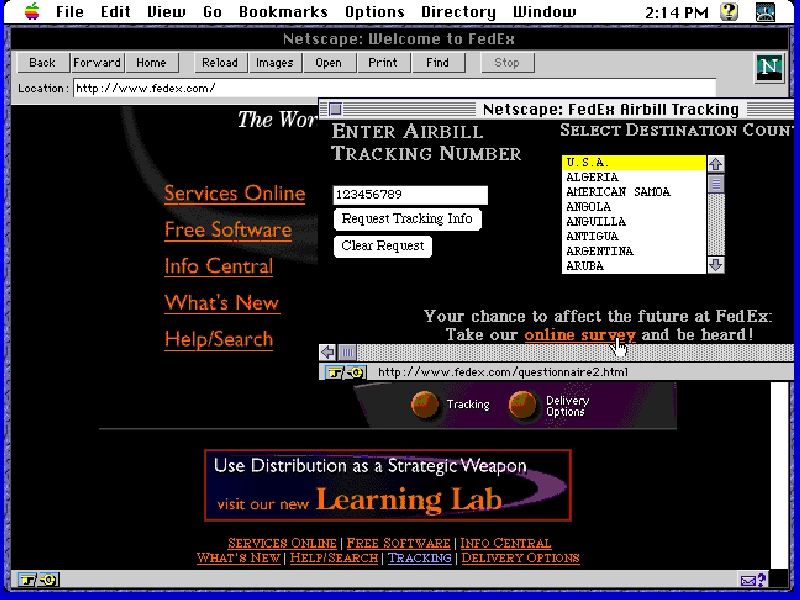
Task: Click the Request Tracking Info button
Action: coord(407,219)
